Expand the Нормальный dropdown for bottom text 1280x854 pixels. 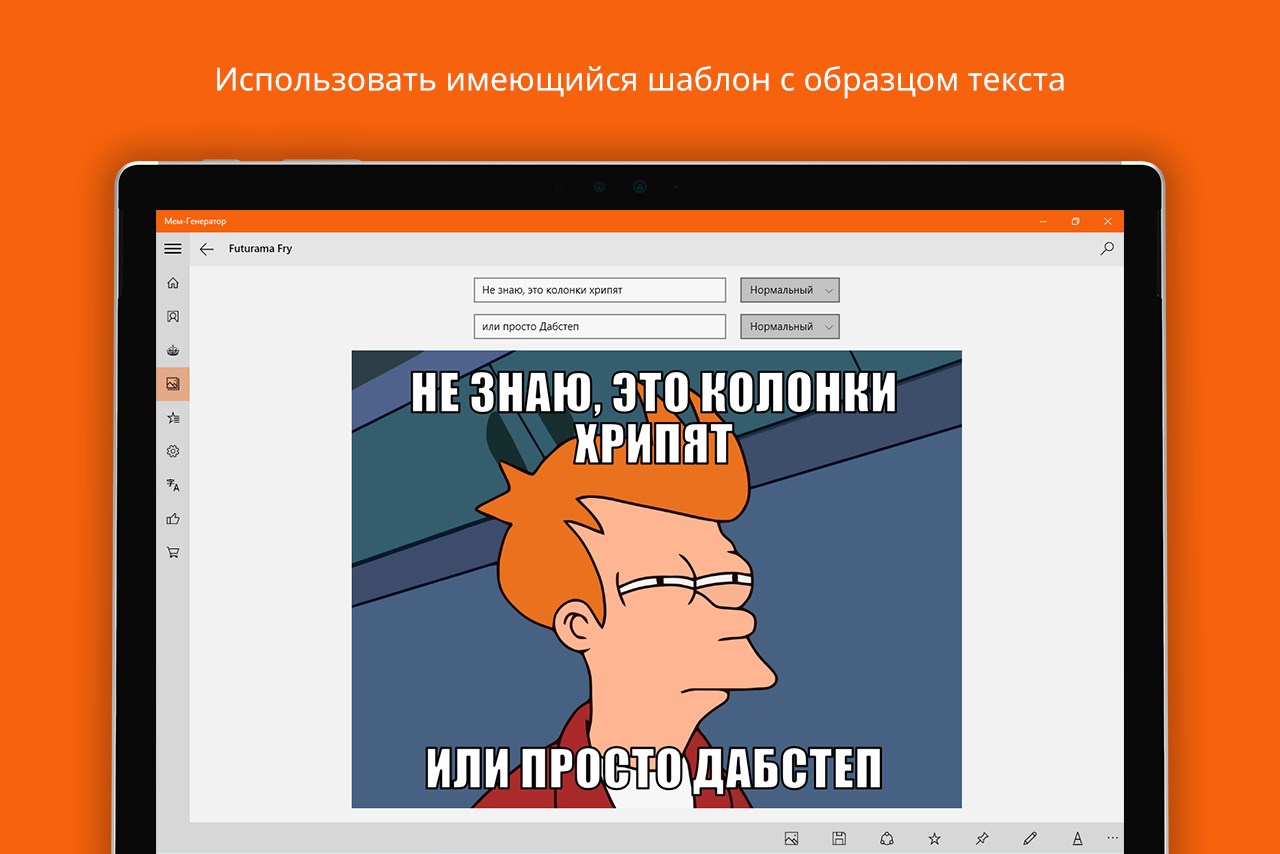790,327
